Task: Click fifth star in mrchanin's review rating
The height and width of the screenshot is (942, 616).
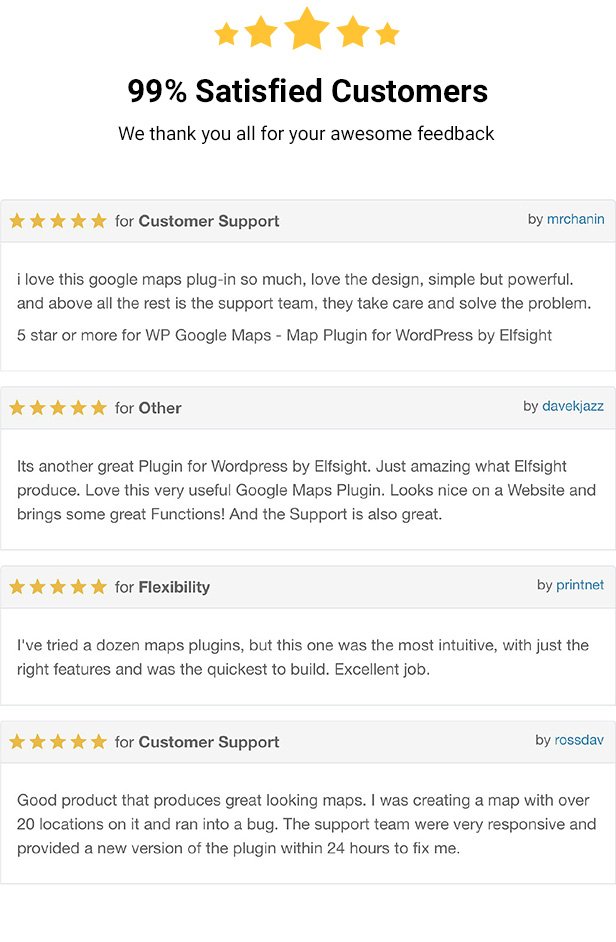Action: (99, 221)
